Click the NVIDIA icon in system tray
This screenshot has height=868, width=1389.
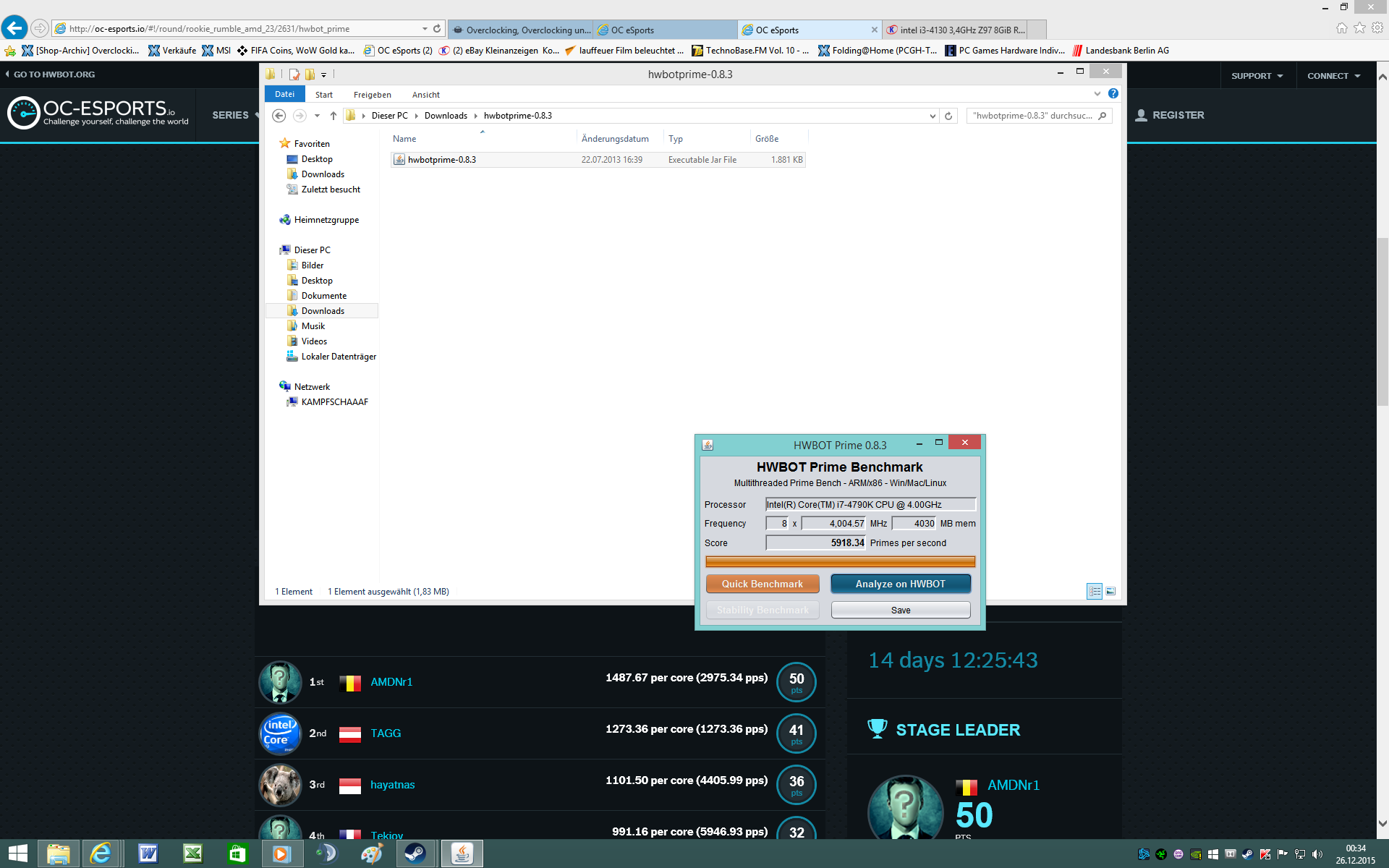click(1196, 854)
